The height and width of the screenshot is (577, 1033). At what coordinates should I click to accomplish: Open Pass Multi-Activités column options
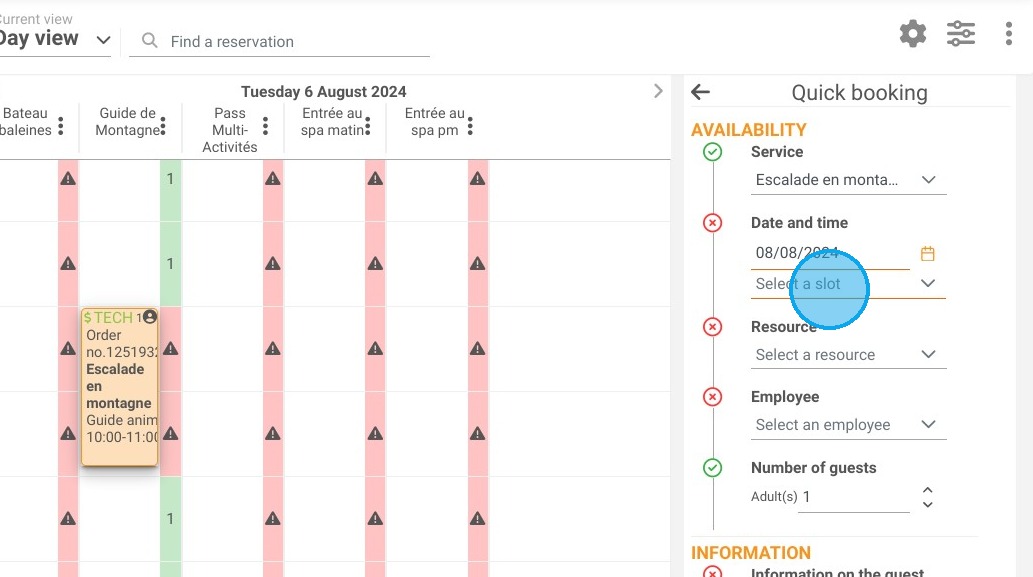[265, 126]
